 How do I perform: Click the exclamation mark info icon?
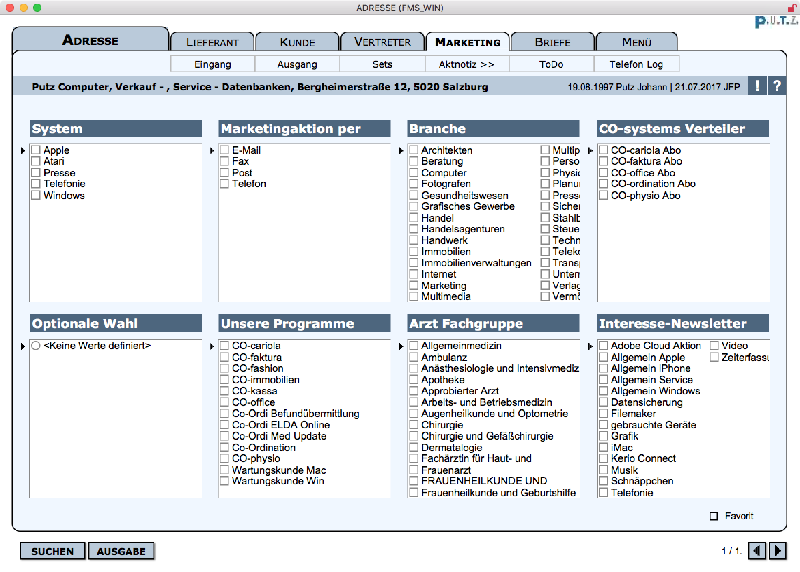[x=757, y=86]
